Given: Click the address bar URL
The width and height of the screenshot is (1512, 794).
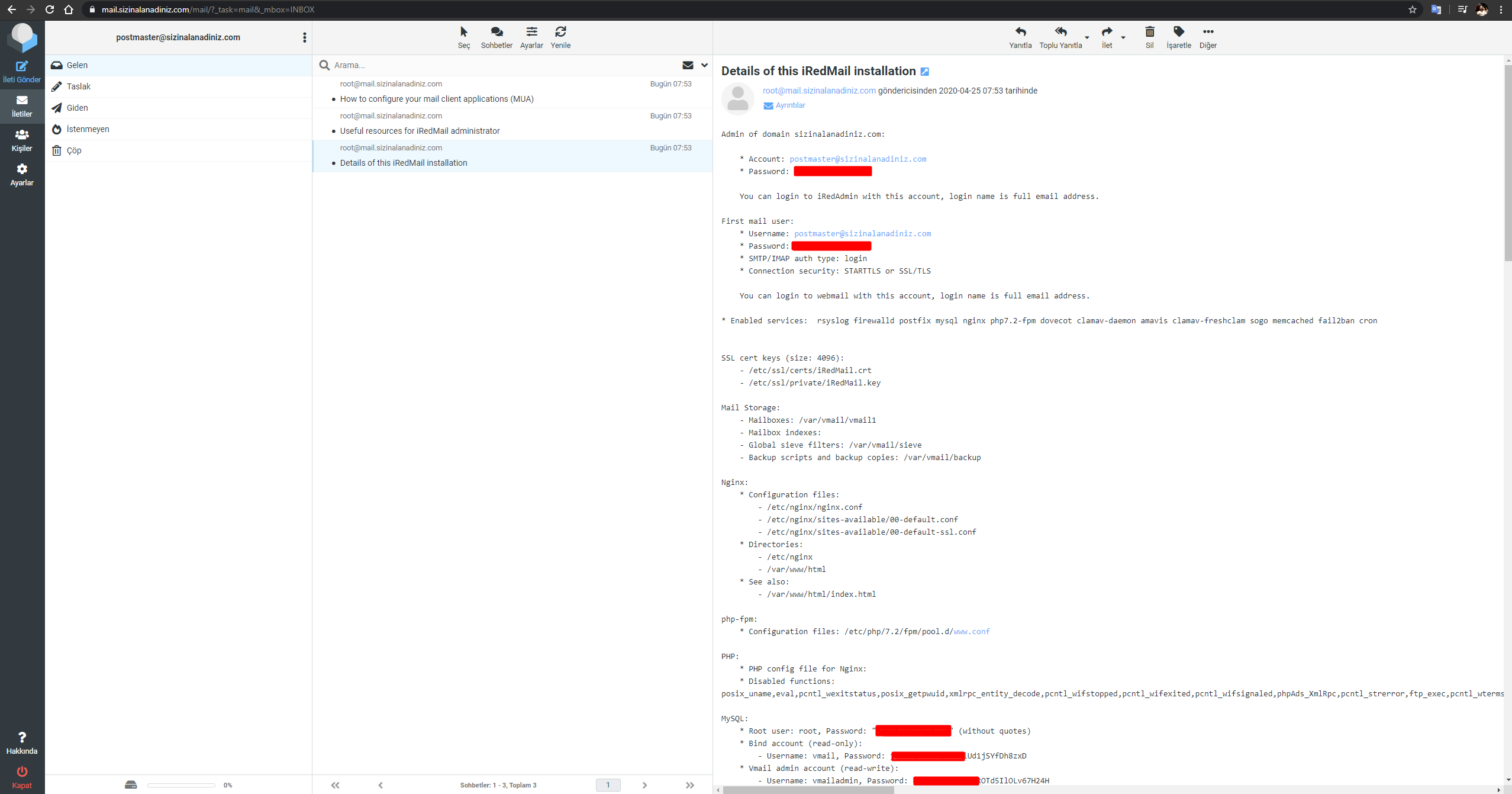Looking at the screenshot, I should pyautogui.click(x=208, y=9).
